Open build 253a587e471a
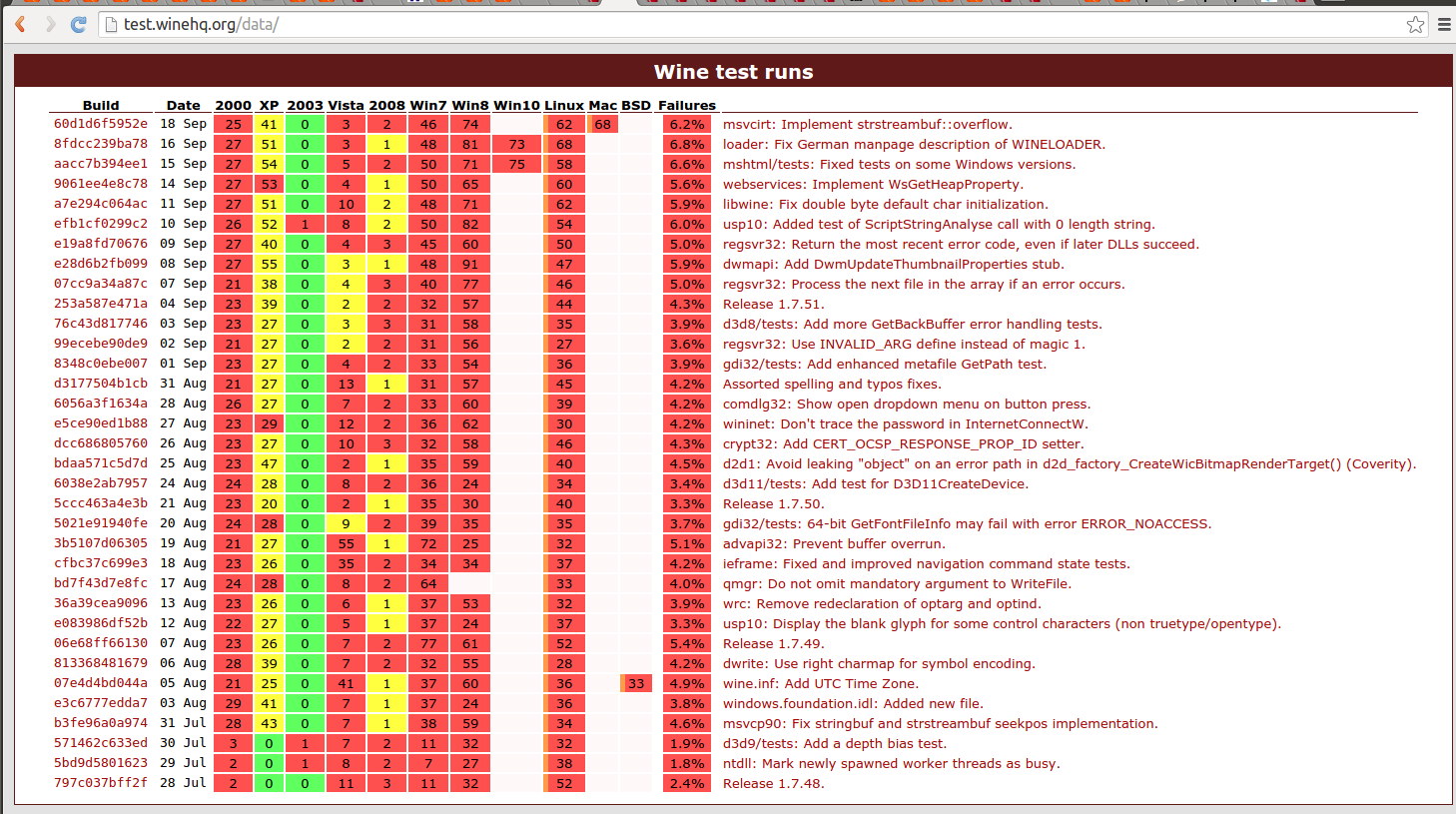The width and height of the screenshot is (1456, 814). tap(101, 304)
